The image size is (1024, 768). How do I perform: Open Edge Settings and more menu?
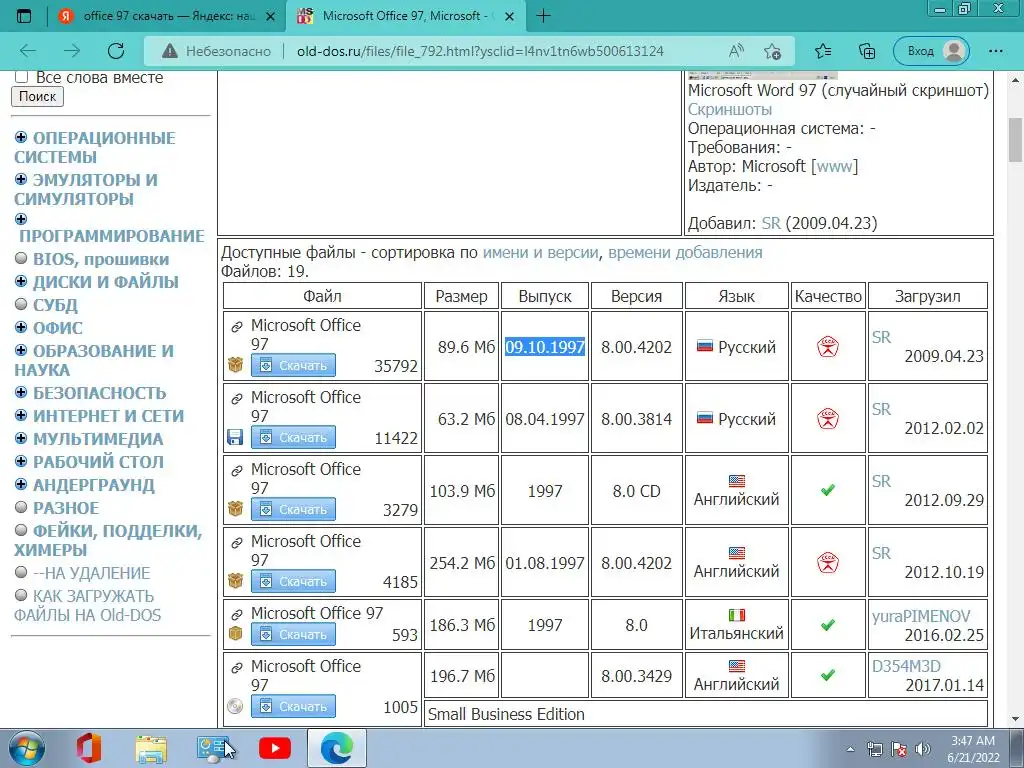(x=995, y=51)
